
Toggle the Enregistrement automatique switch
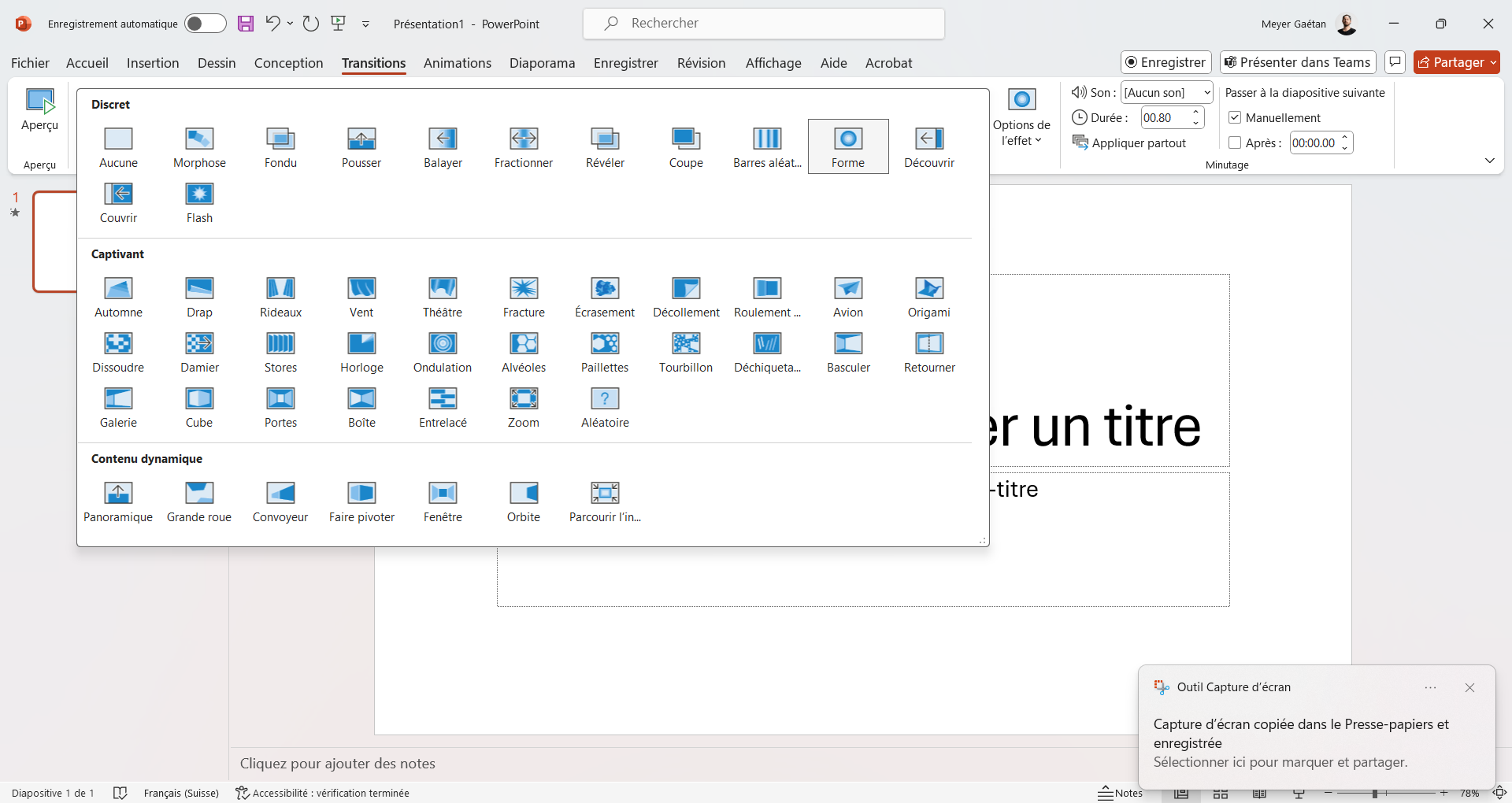tap(206, 24)
